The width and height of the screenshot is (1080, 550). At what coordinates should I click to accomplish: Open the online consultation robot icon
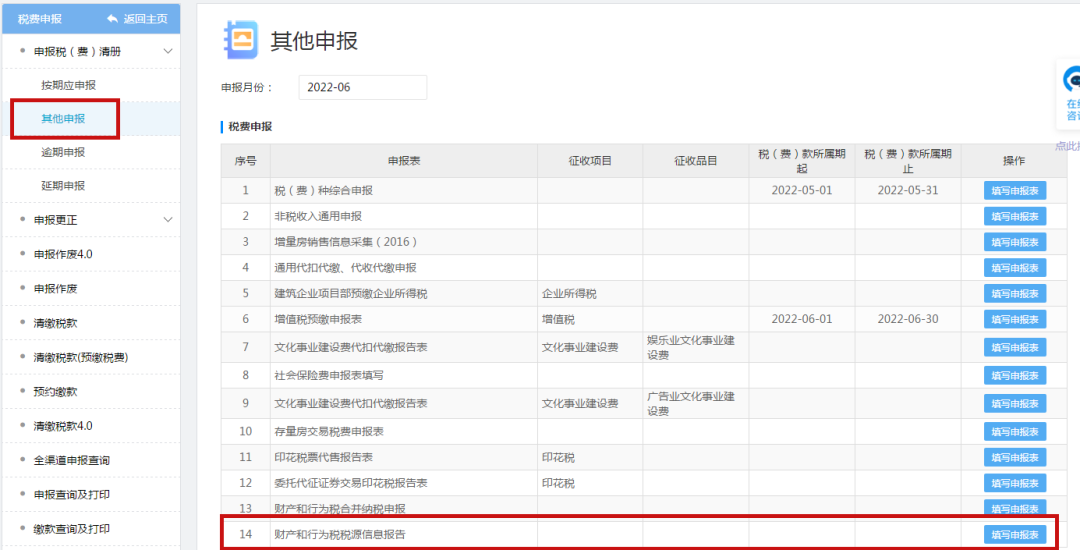click(1071, 80)
